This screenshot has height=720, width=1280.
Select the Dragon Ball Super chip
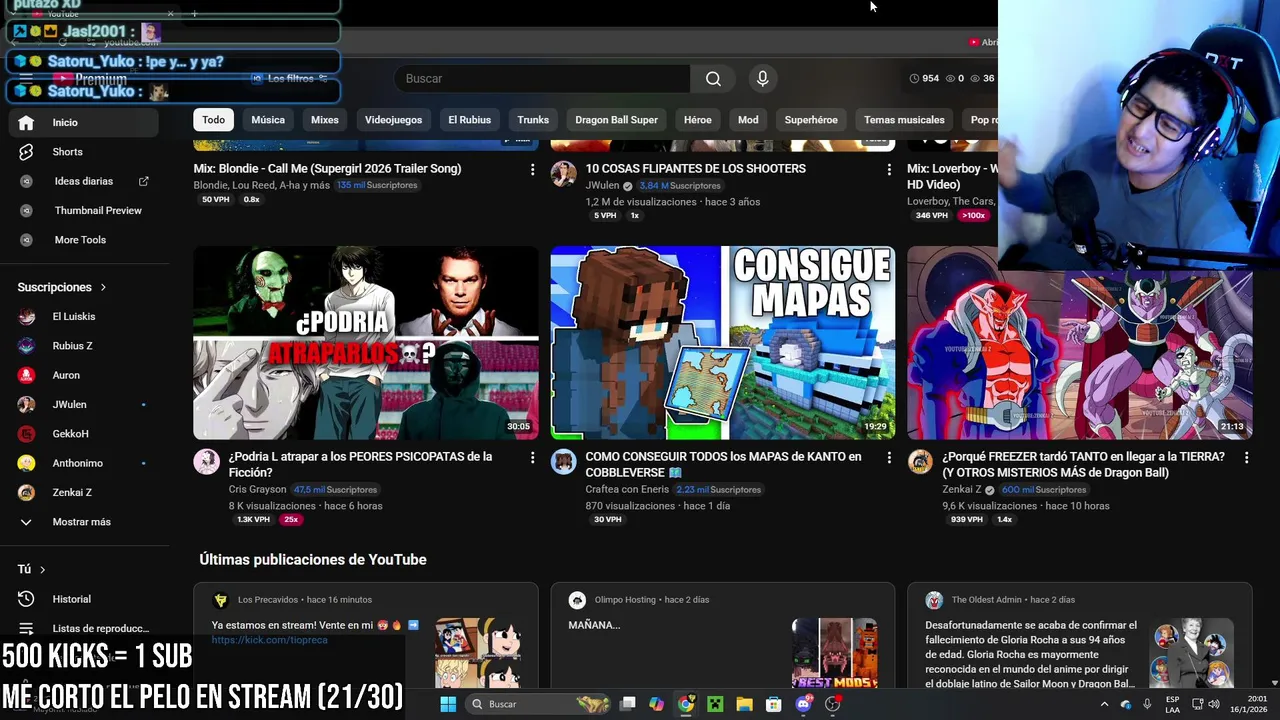(x=616, y=120)
